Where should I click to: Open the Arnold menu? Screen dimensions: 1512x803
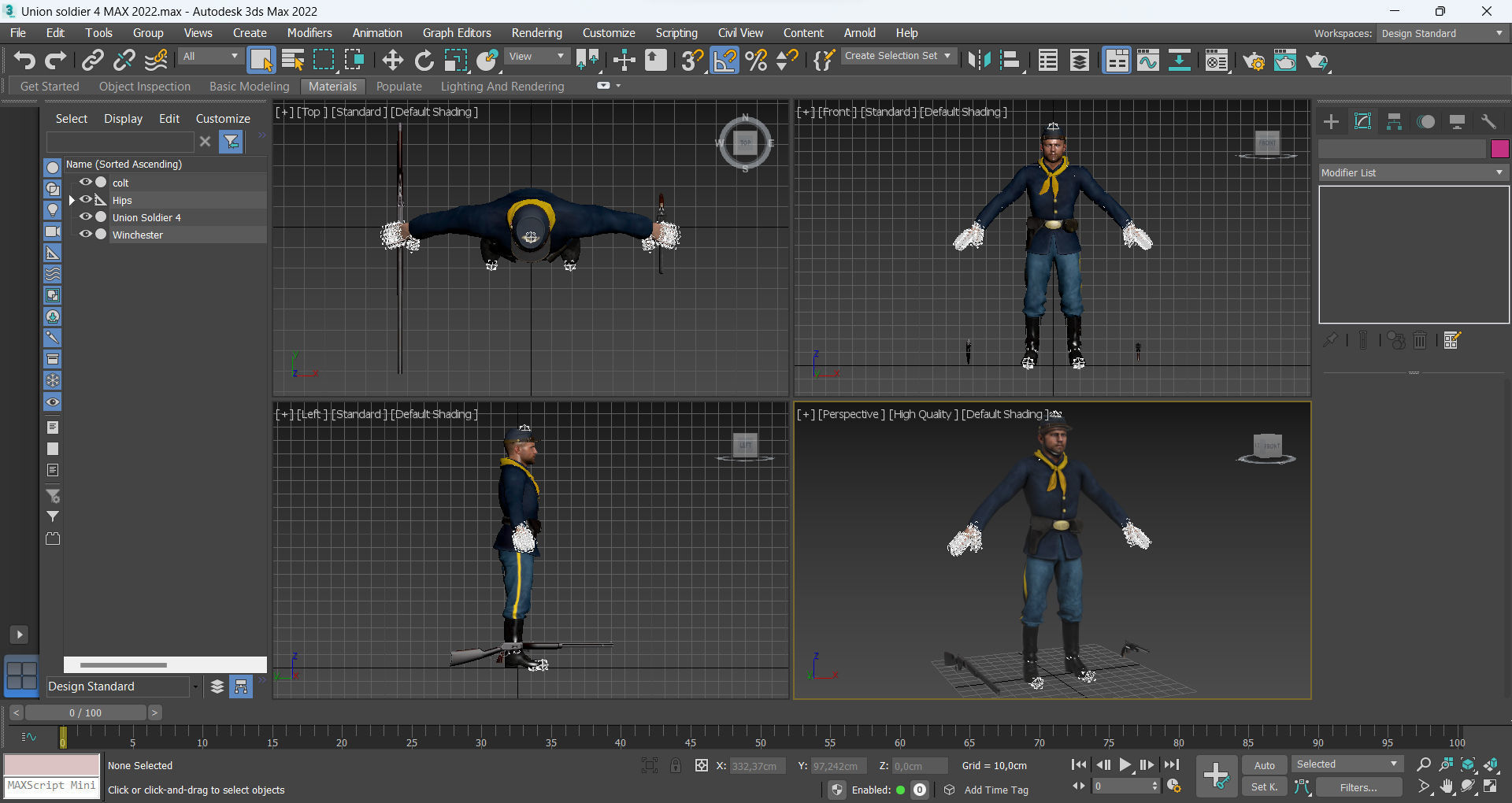[859, 33]
